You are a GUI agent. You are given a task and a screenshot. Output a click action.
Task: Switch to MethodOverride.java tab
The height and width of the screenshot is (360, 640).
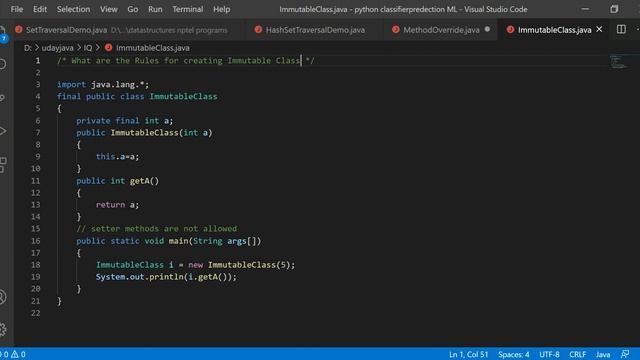pyautogui.click(x=441, y=30)
